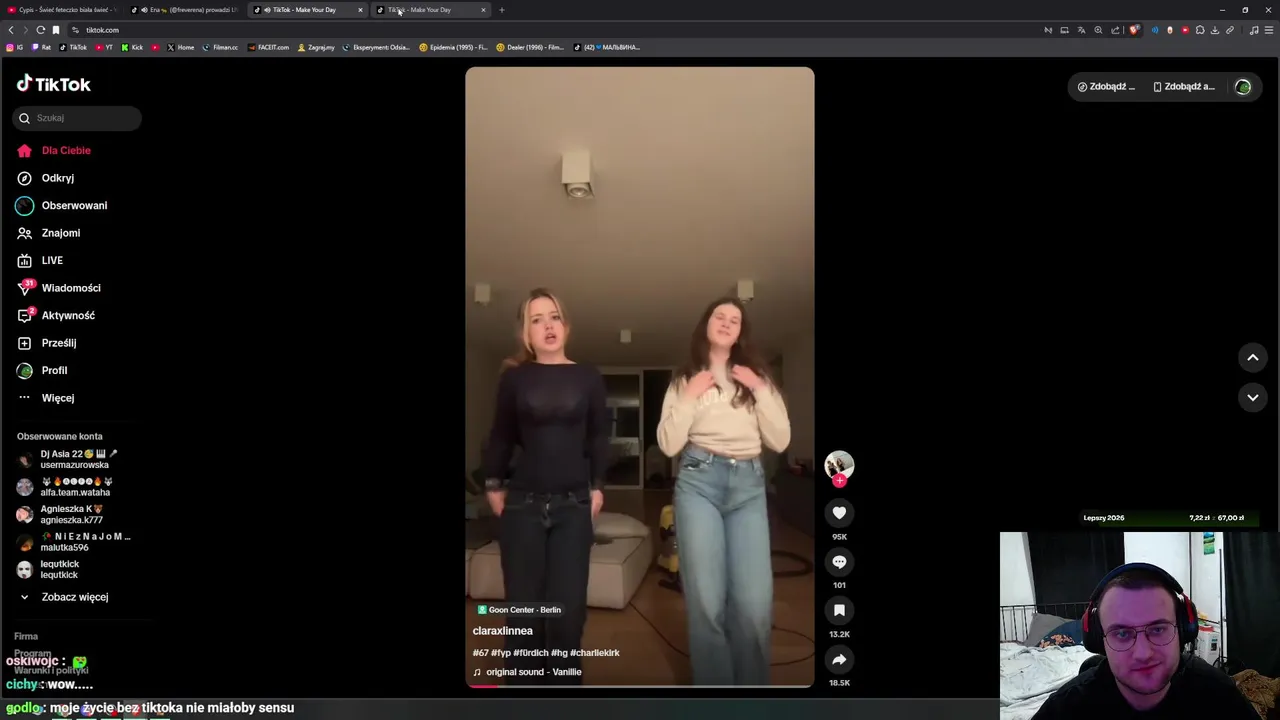Click translate page icon
The height and width of the screenshot is (720, 1280).
click(1081, 30)
